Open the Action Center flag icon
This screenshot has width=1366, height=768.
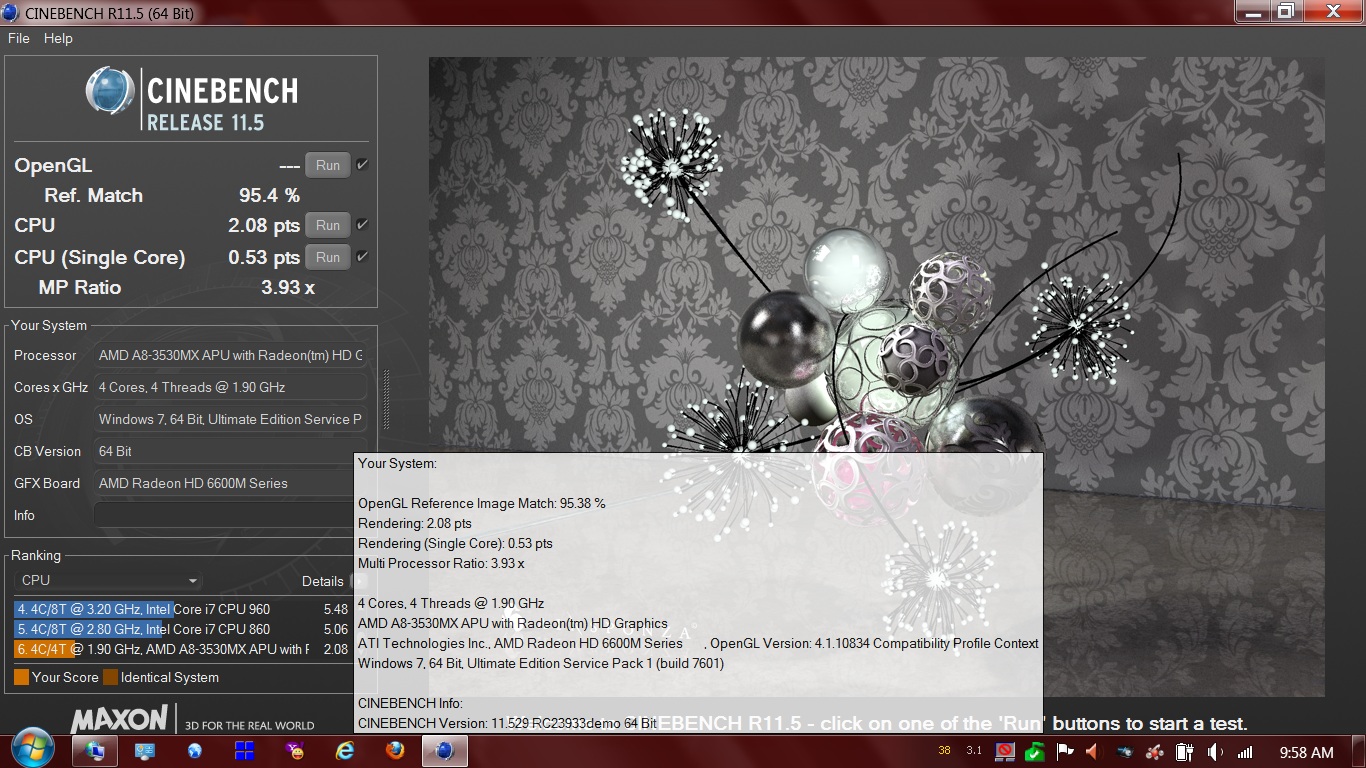1065,751
